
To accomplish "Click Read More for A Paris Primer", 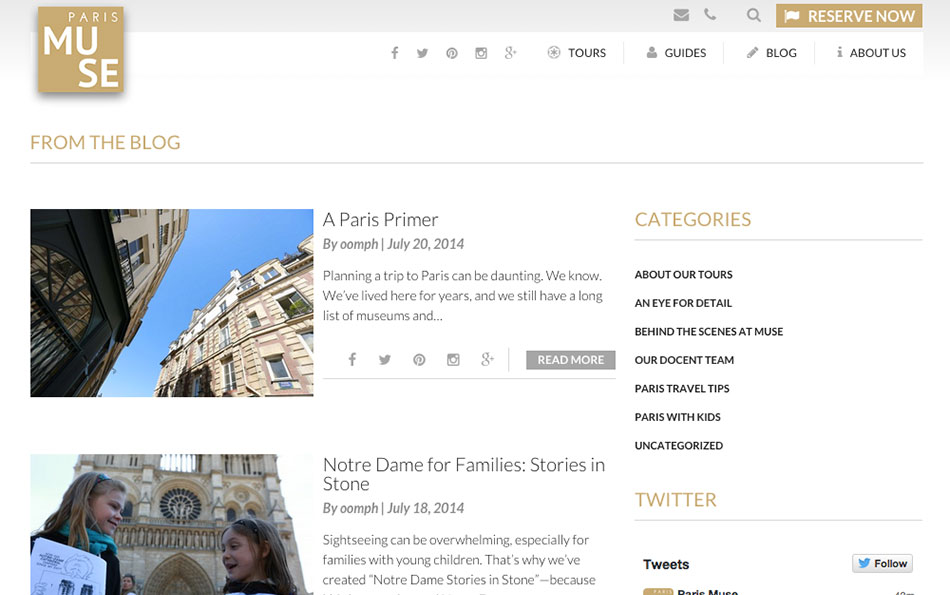I will coord(570,360).
